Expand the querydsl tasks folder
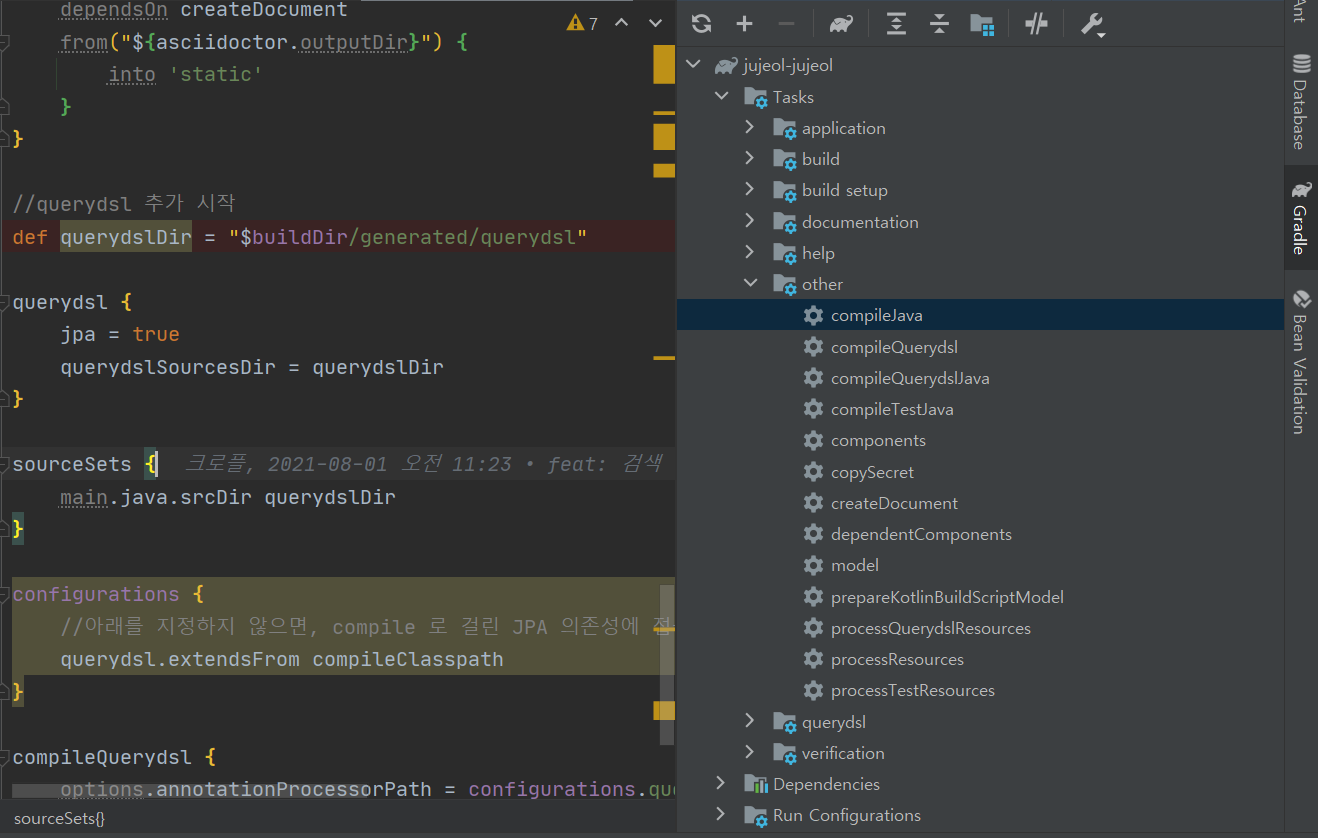1318x838 pixels. click(750, 720)
